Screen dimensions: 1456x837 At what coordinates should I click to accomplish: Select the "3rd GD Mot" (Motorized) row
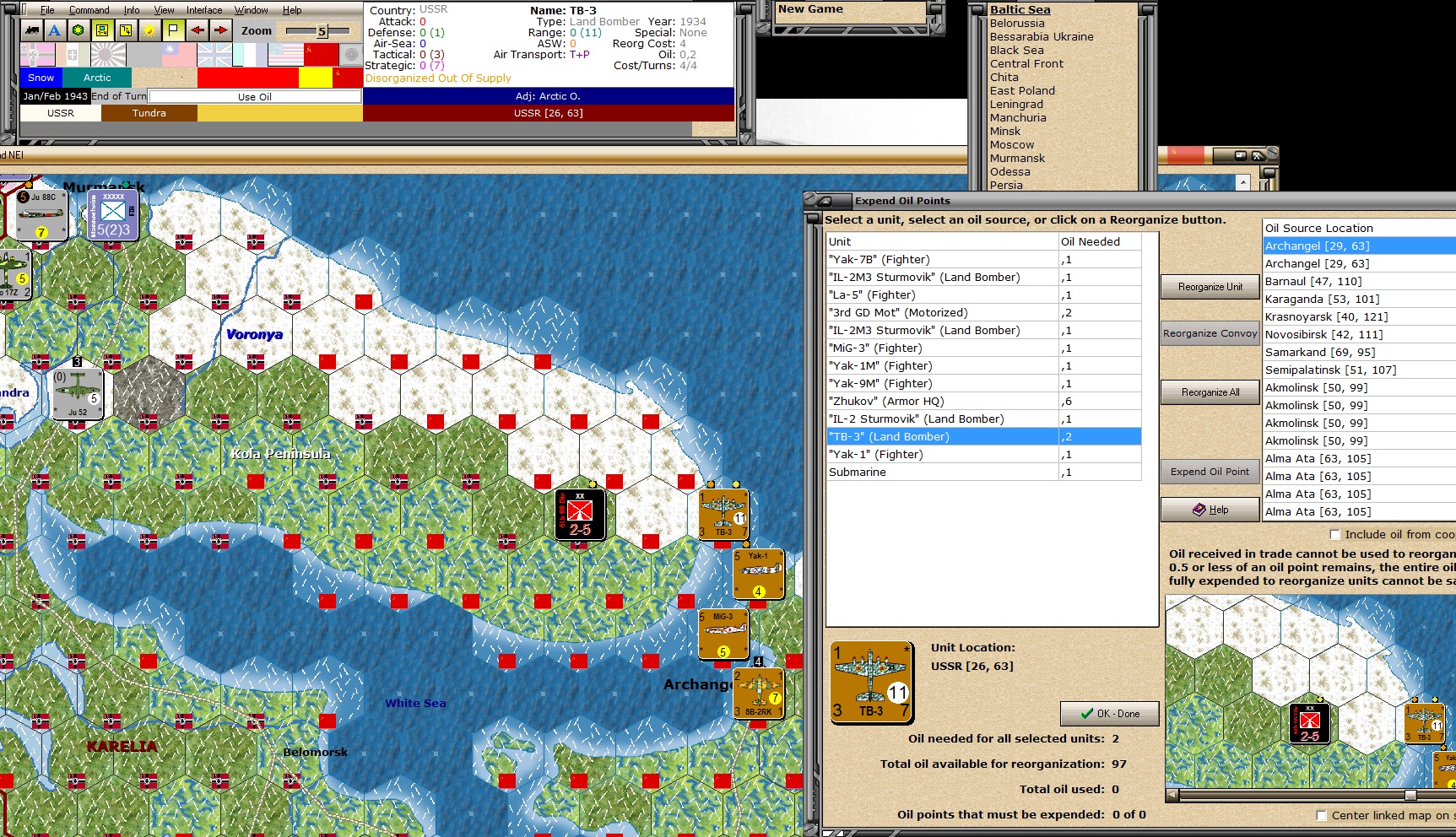pos(984,313)
